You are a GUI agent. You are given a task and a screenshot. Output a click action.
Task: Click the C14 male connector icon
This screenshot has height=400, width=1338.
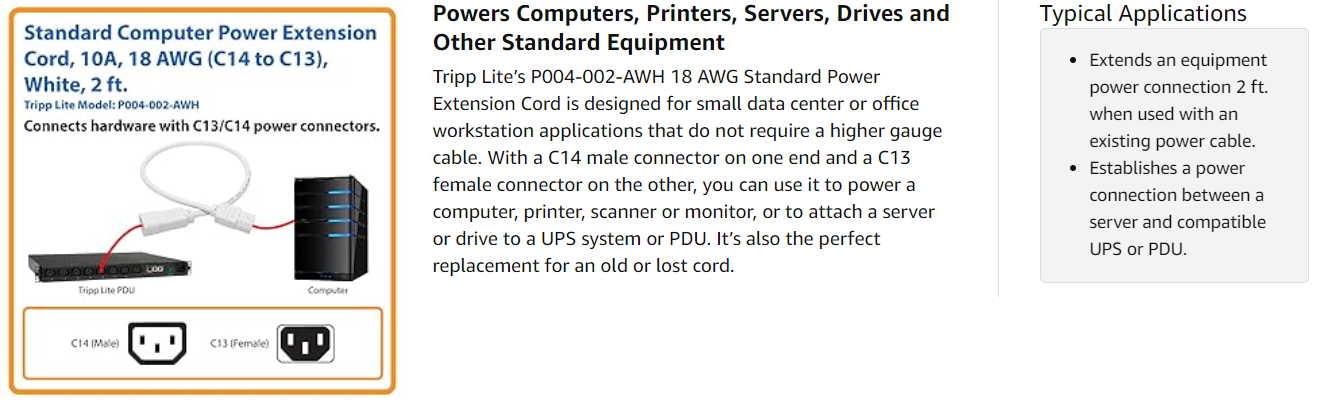(158, 345)
